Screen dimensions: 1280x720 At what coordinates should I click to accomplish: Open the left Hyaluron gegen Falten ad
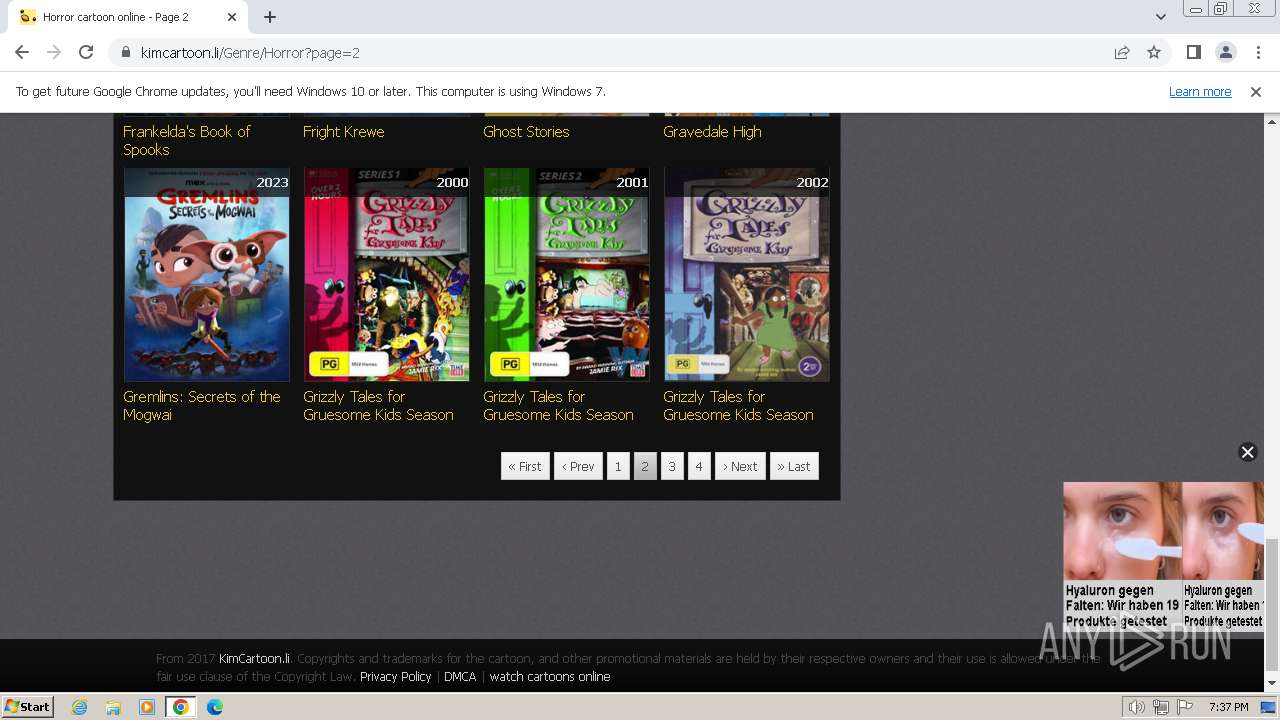tap(1122, 556)
